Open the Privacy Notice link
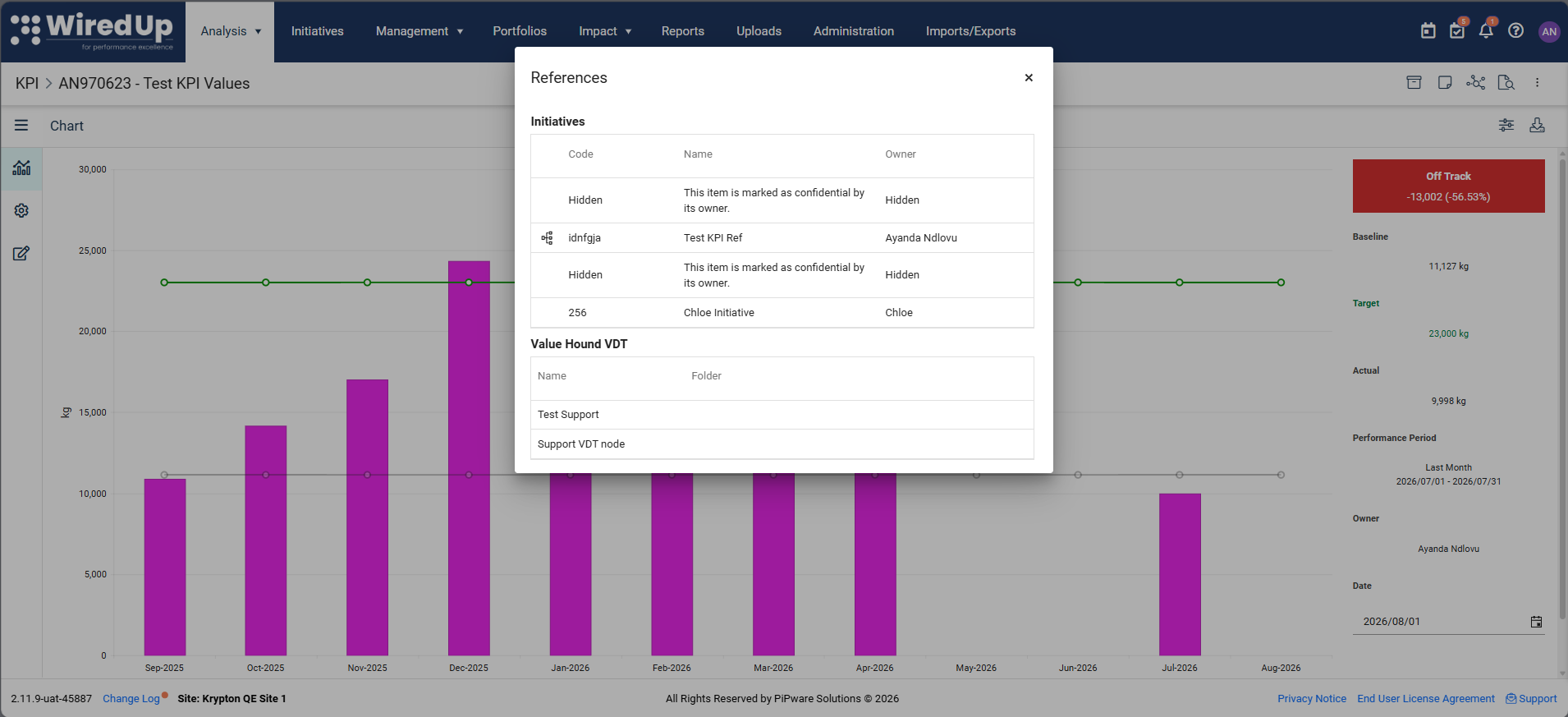This screenshot has width=1568, height=717. pos(1312,699)
